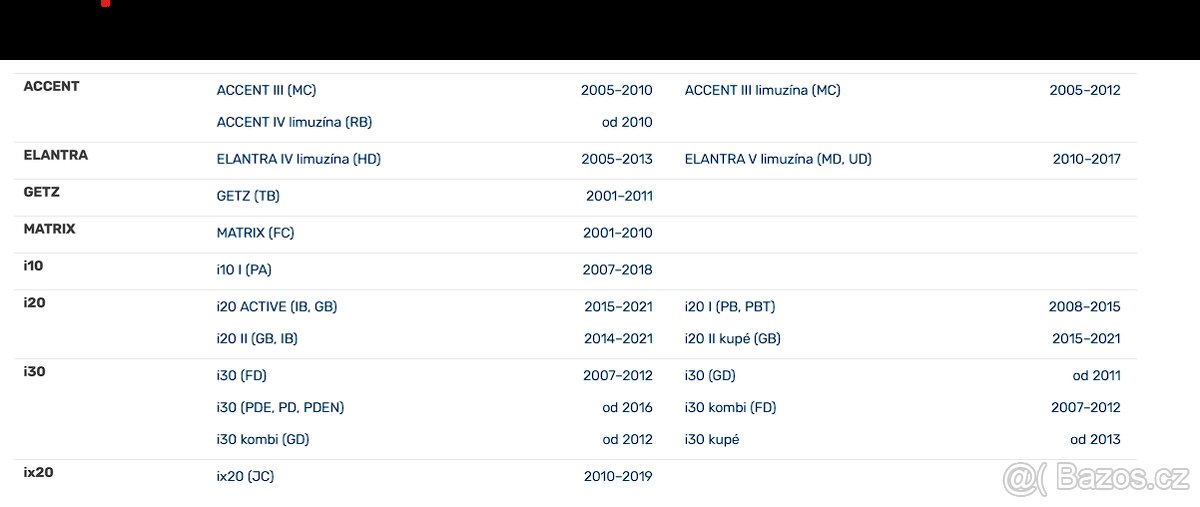Click the ix20 (JC) model link
This screenshot has height=507, width=1200.
(x=245, y=477)
